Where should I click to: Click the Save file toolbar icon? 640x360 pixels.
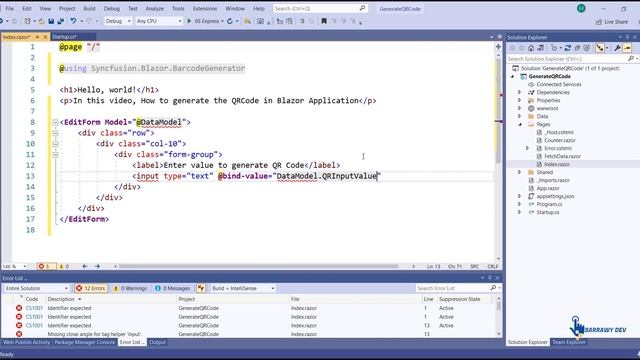(x=51, y=21)
